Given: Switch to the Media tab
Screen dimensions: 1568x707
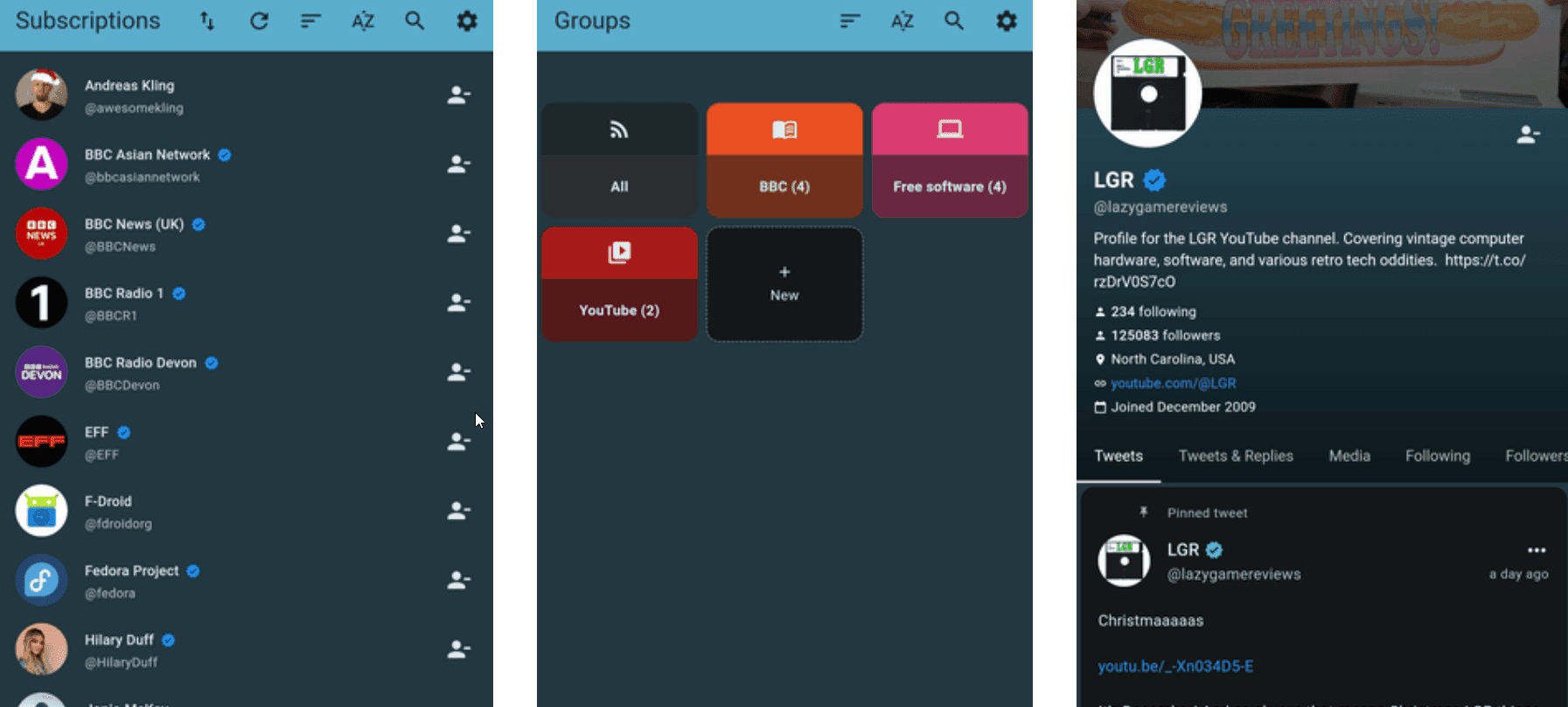Looking at the screenshot, I should 1349,456.
